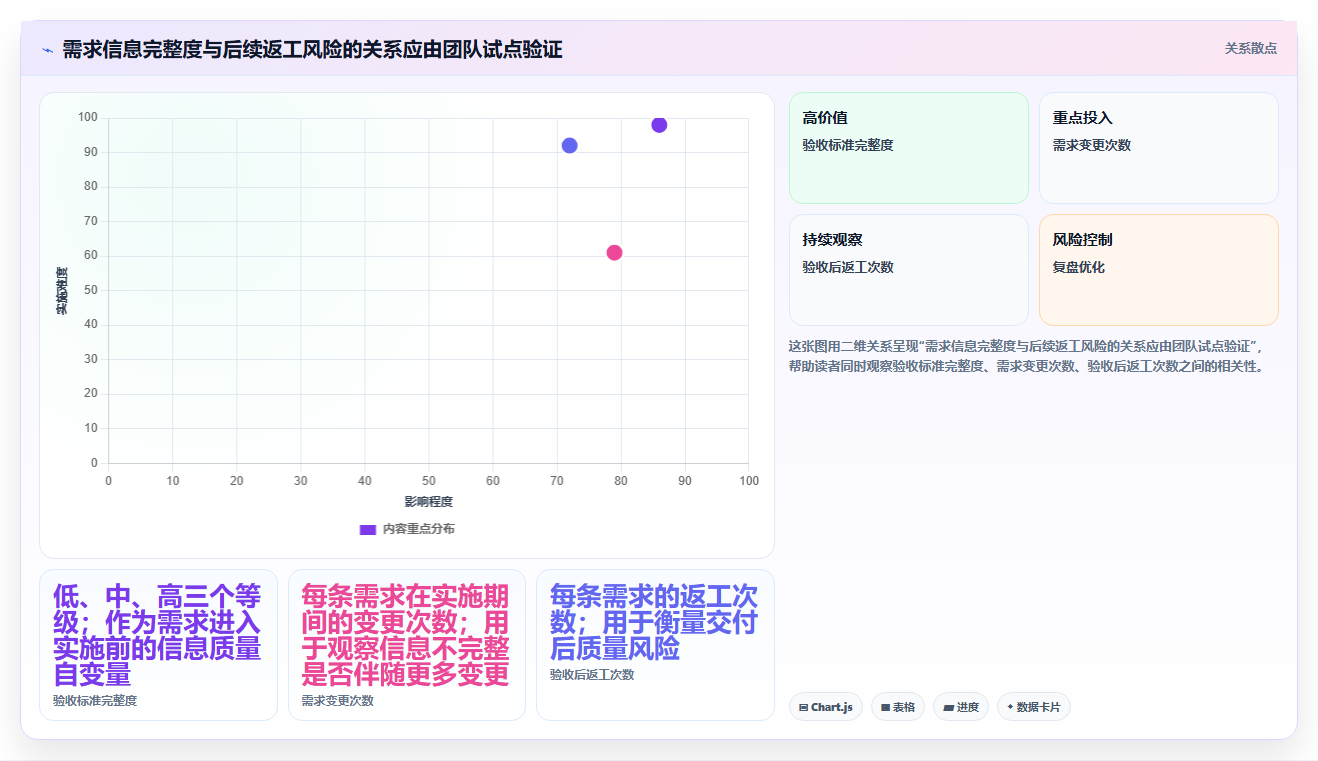Click the 实施难度 y-axis title
The image size is (1318, 761).
[x=62, y=291]
